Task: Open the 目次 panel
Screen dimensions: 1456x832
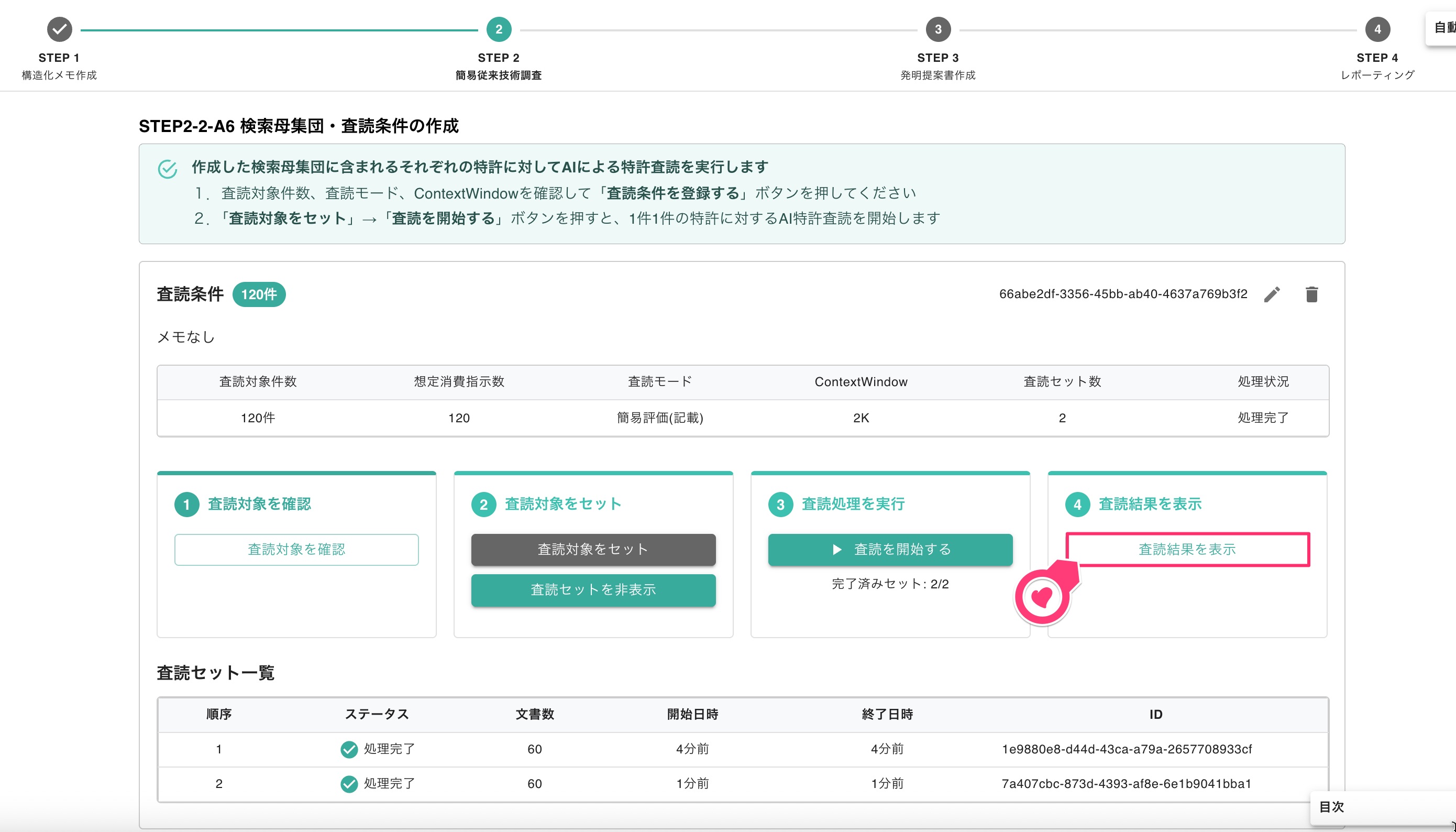Action: [1382, 807]
